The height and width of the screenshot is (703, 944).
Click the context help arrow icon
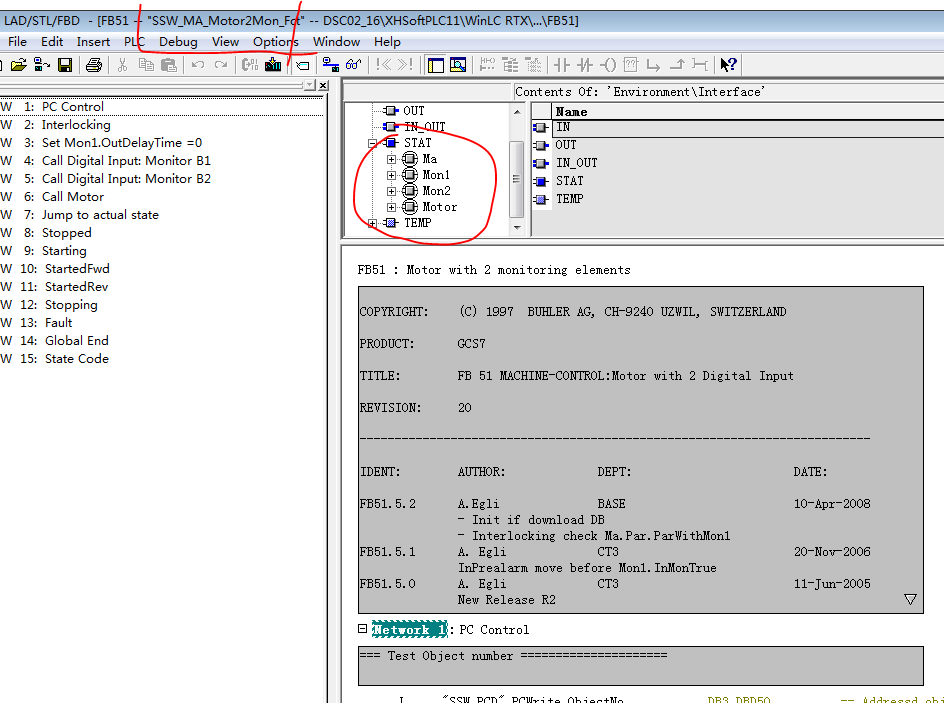point(728,65)
